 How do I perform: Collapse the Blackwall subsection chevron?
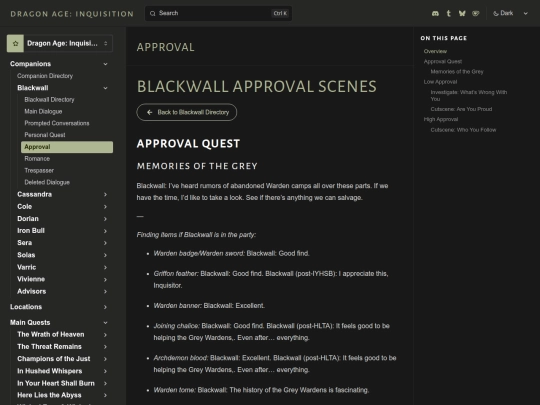click(x=105, y=88)
